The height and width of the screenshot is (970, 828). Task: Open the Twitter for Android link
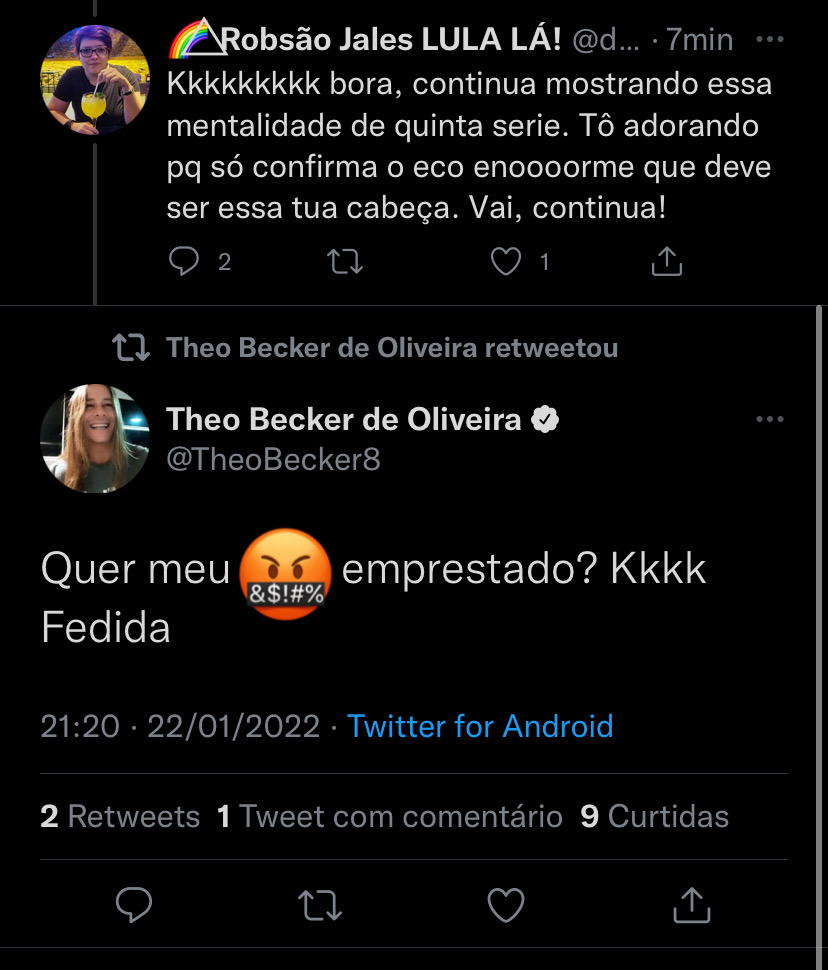(x=480, y=726)
